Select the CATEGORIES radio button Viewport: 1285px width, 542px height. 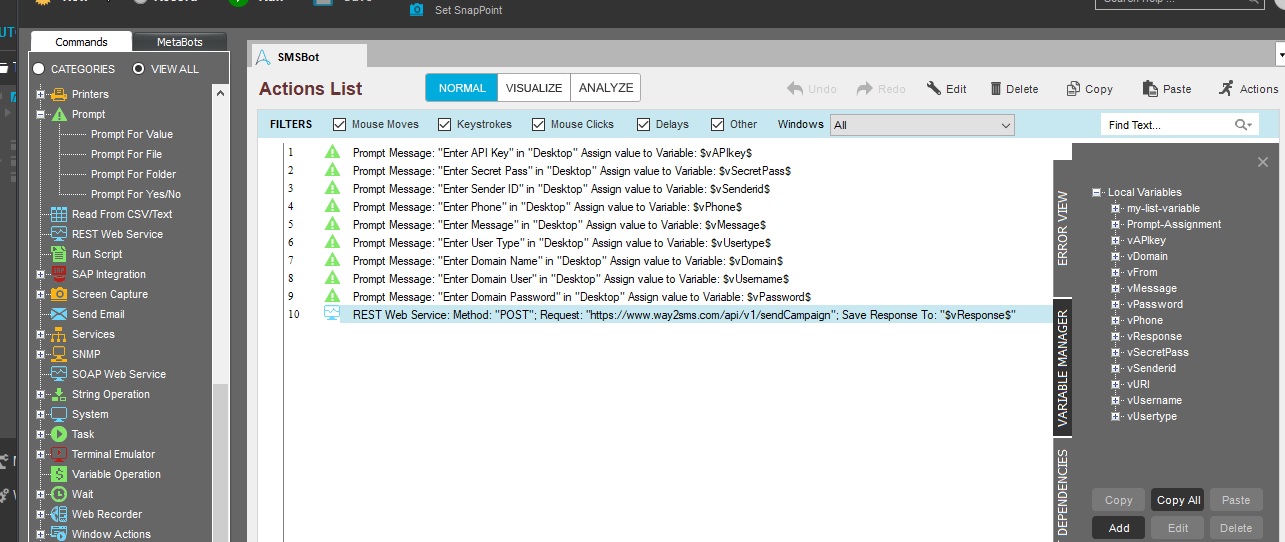coord(39,69)
